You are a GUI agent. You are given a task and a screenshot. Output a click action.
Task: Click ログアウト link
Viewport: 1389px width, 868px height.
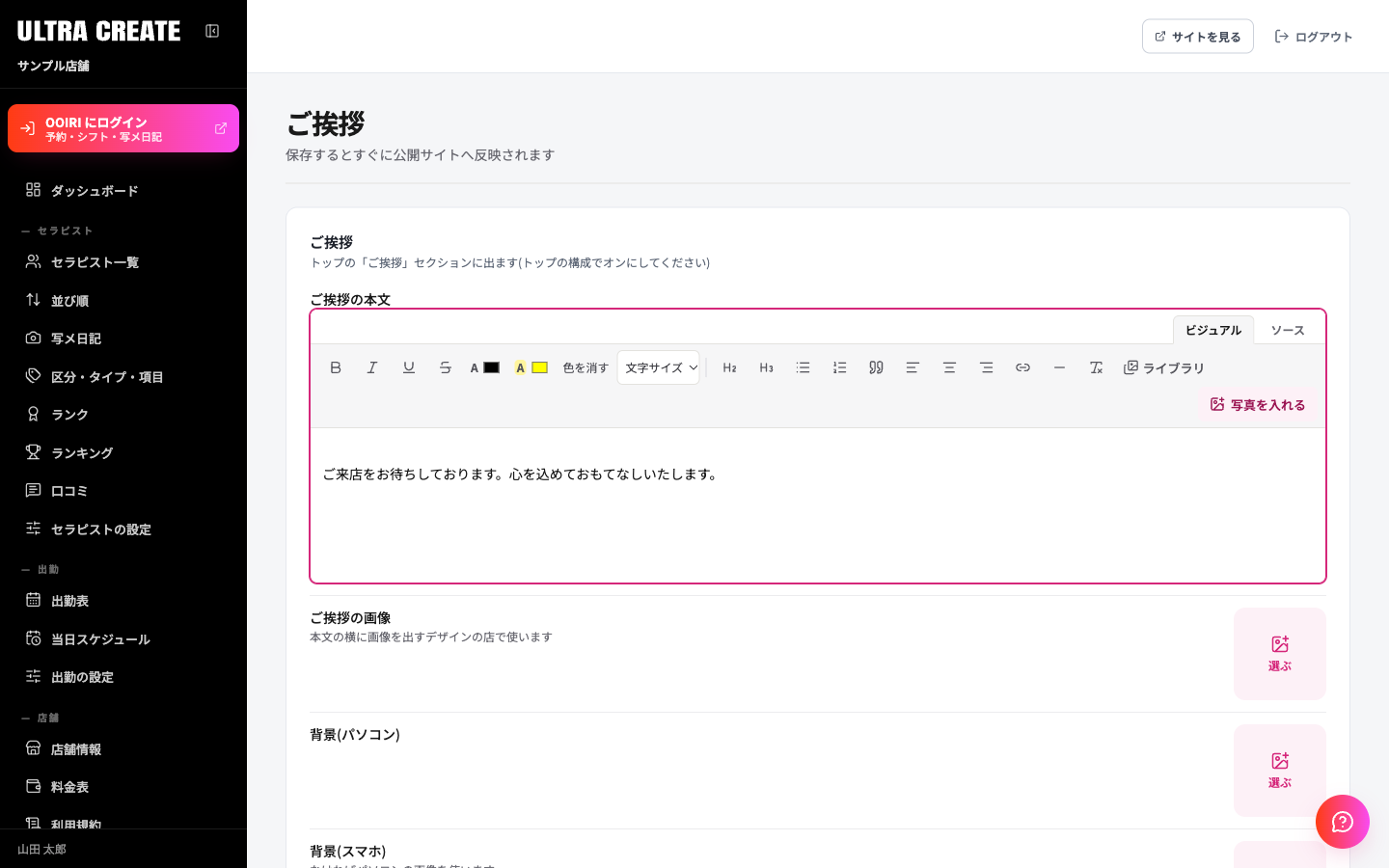(1314, 37)
